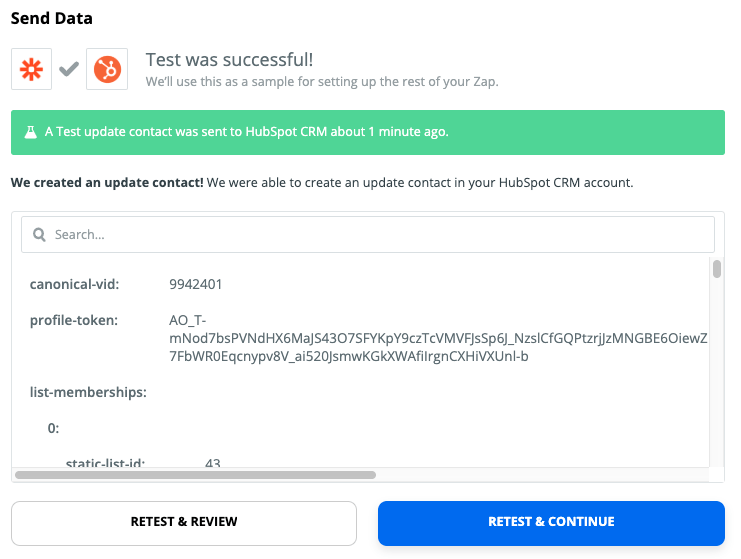Image resolution: width=741 pixels, height=559 pixels.
Task: Click the canonical-vid field label
Action: coord(74,284)
